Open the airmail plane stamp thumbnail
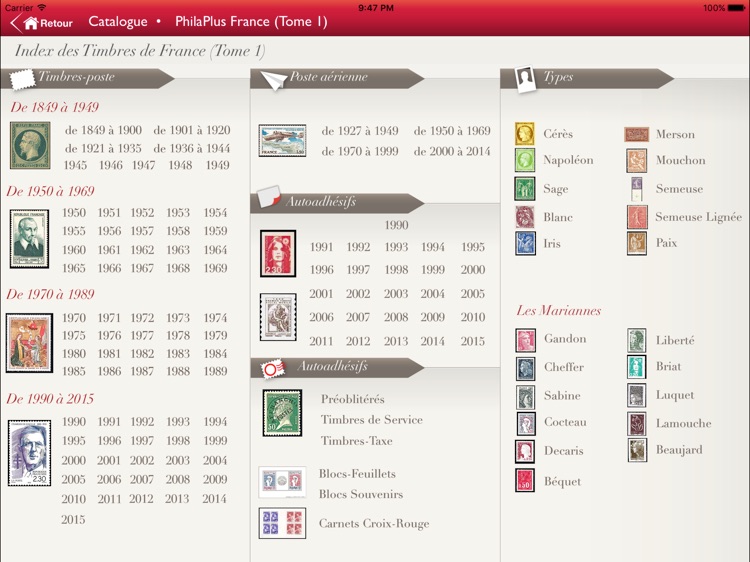750x562 pixels. point(282,140)
